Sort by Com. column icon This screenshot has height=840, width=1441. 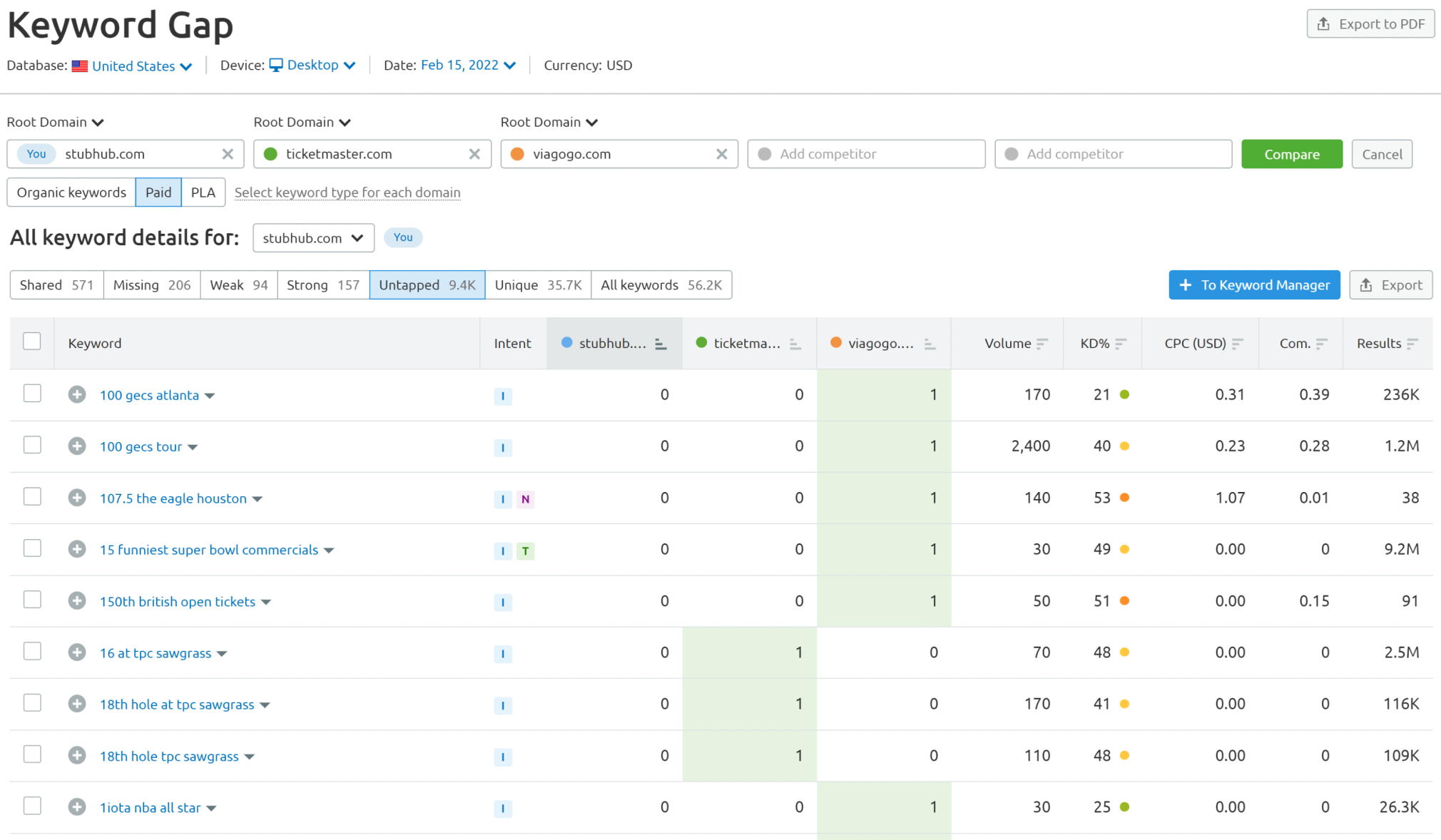(1322, 344)
